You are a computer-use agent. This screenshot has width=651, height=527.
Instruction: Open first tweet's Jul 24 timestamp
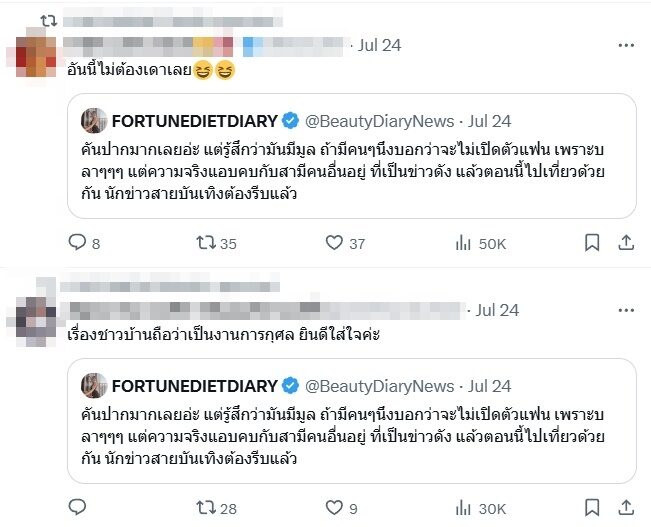pos(379,45)
